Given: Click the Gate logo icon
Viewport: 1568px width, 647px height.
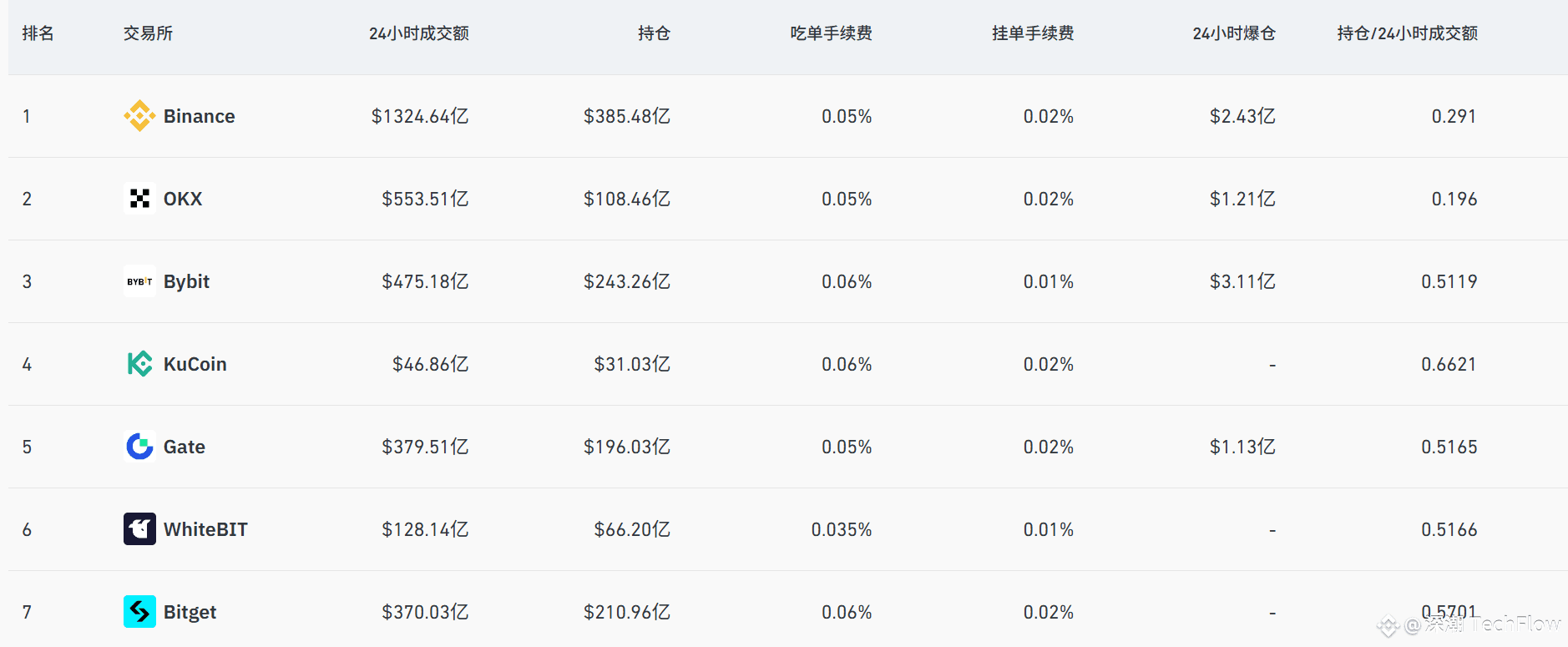Looking at the screenshot, I should coord(139,447).
